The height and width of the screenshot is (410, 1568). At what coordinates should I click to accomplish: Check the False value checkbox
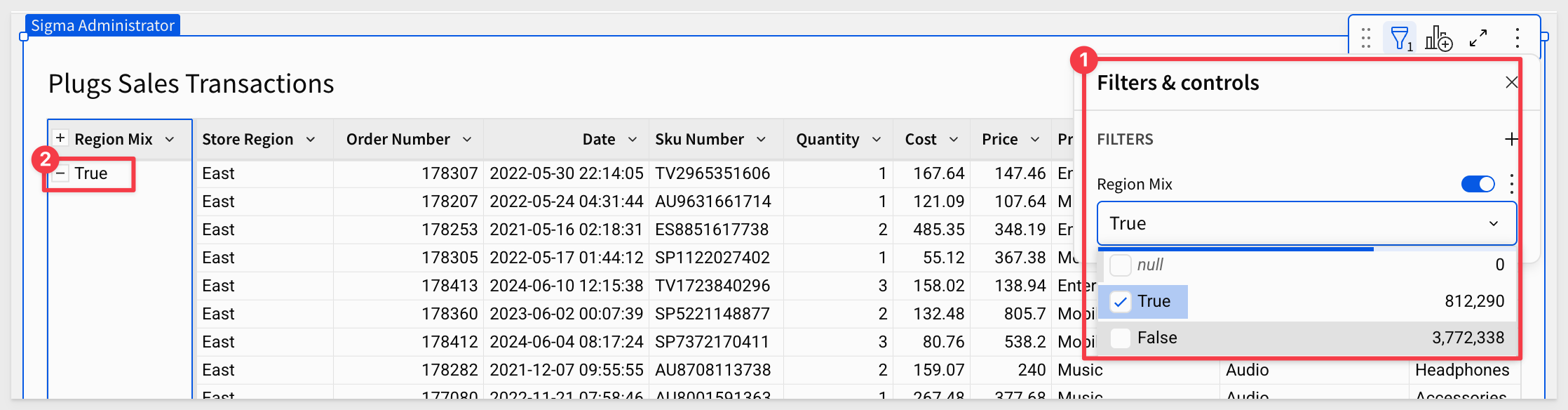click(x=1121, y=338)
